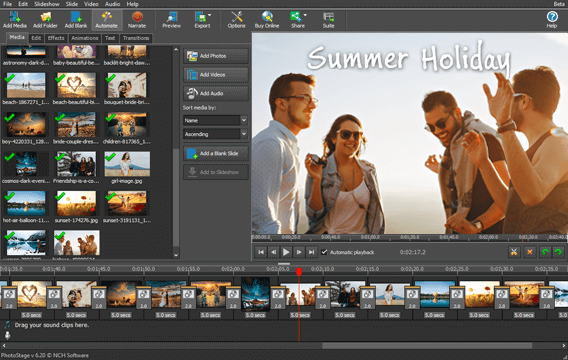This screenshot has width=568, height=360.
Task: Open the Slide menu
Action: [72, 4]
